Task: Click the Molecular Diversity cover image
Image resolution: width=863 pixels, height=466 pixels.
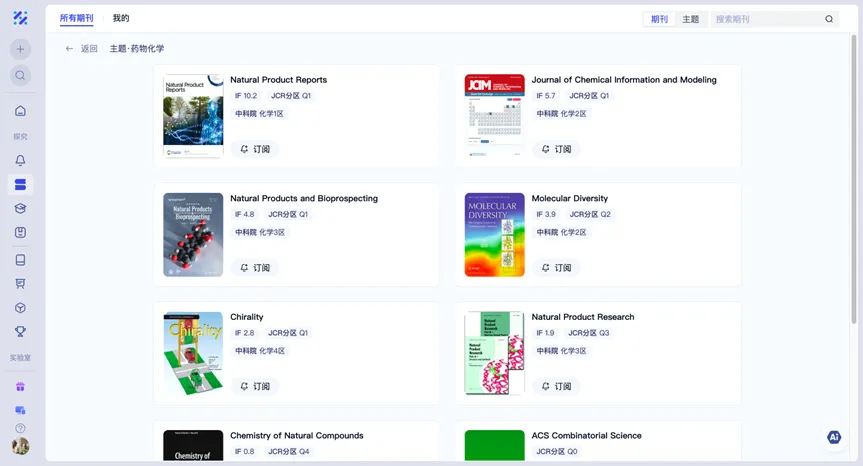Action: [494, 235]
